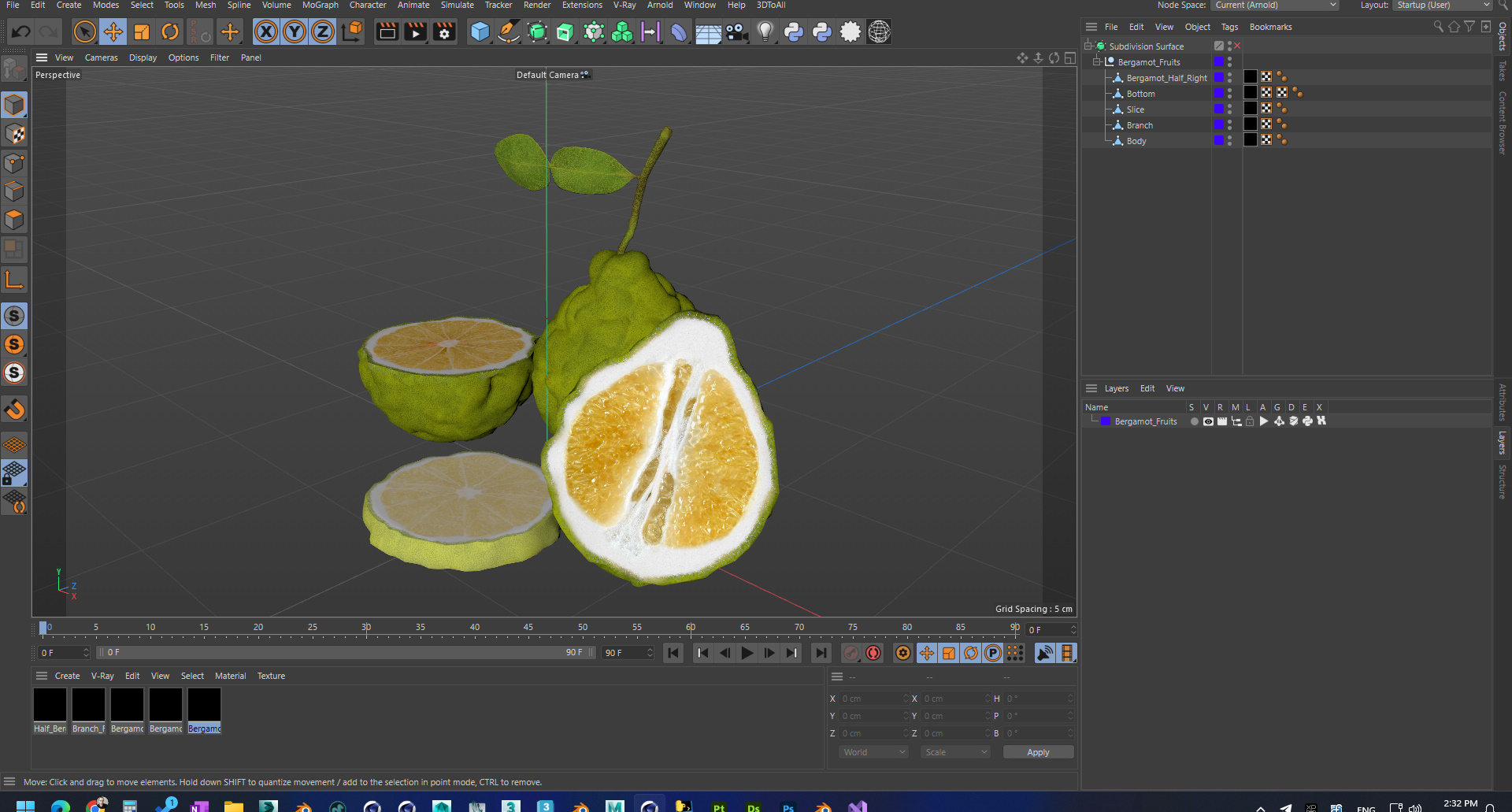Viewport: 1512px width, 812px height.
Task: Play animation forward
Action: [747, 653]
